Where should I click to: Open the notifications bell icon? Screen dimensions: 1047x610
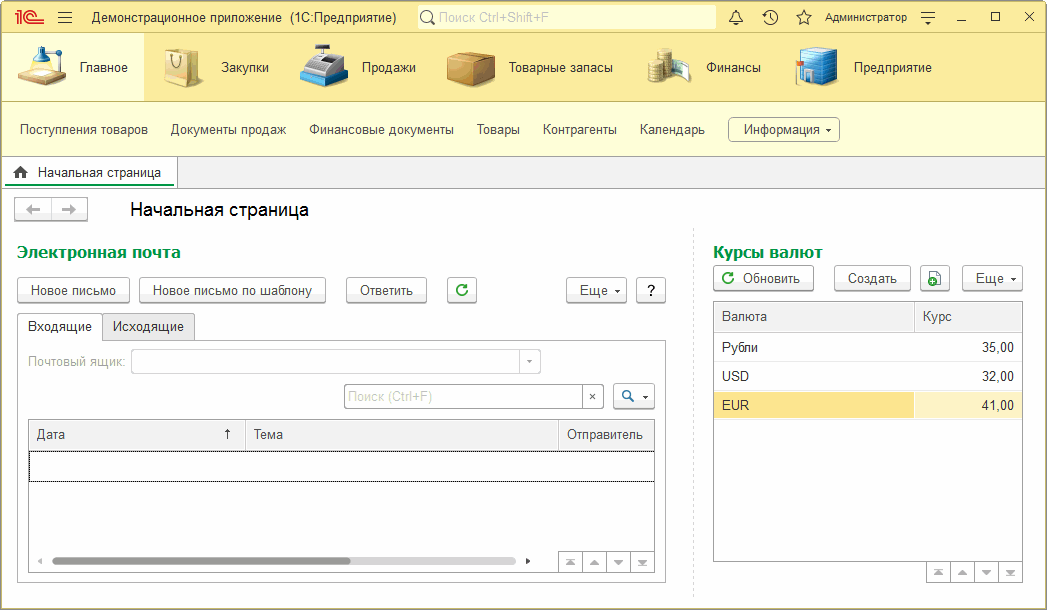[x=737, y=17]
